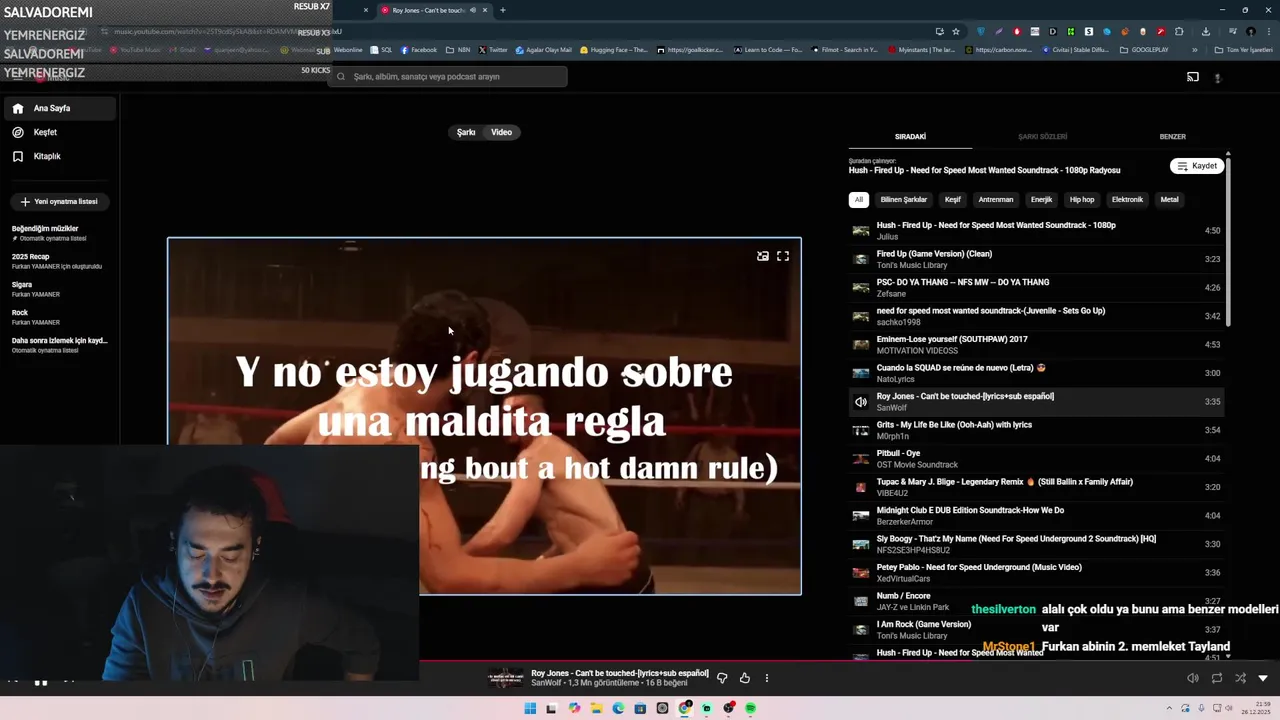
Task: Save queue with Kaydet button
Action: (1197, 166)
